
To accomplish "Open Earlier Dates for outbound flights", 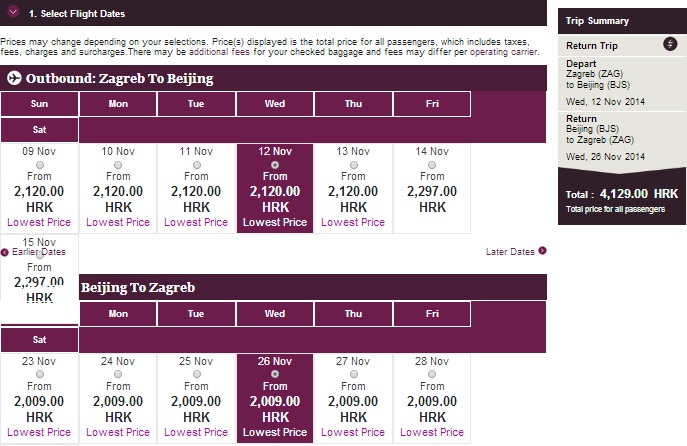I will (38, 252).
